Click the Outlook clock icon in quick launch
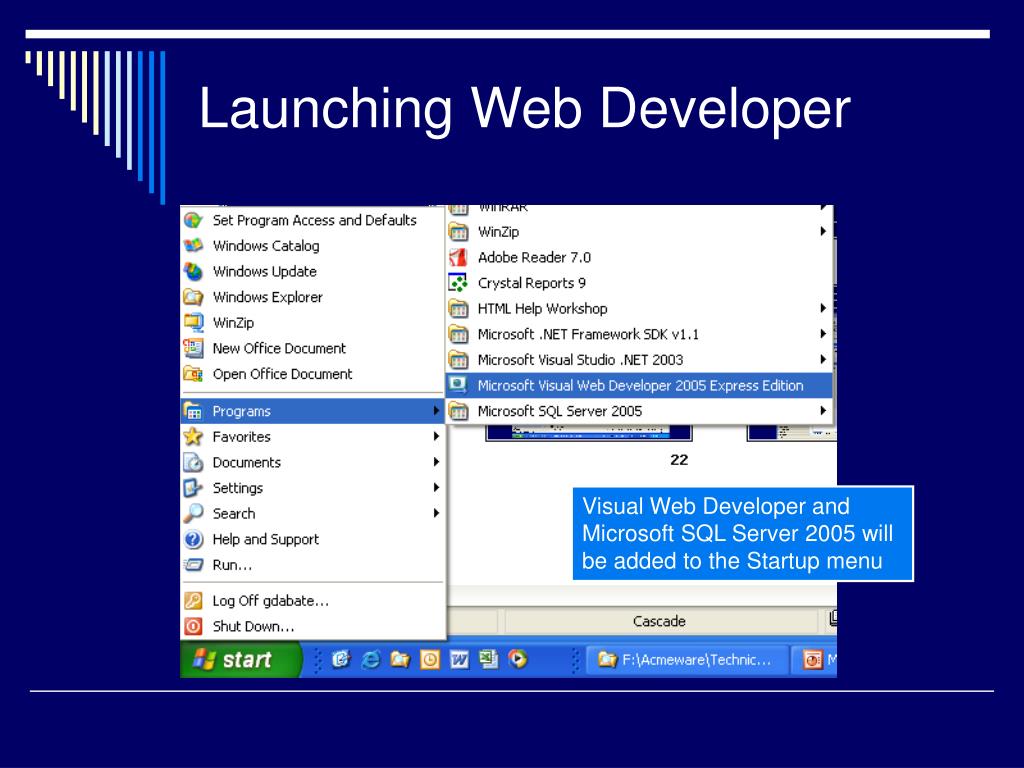Viewport: 1024px width, 768px height. [430, 660]
